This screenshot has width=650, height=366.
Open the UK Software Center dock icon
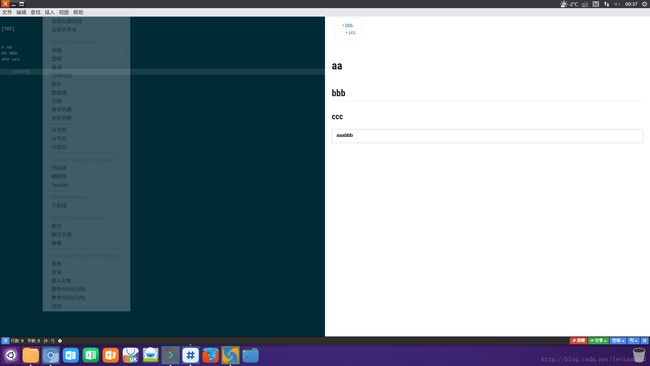pyautogui.click(x=131, y=355)
